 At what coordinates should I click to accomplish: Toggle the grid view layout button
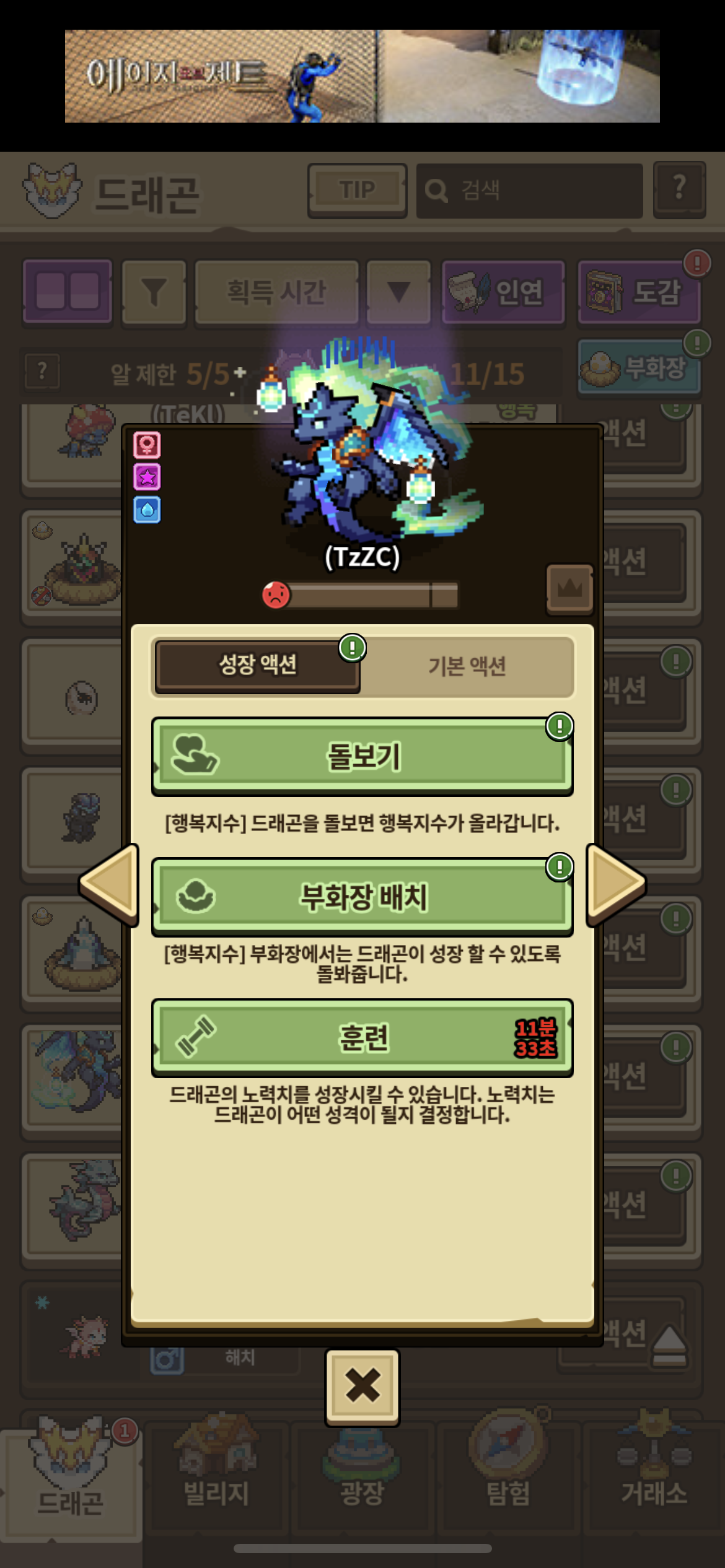[x=68, y=292]
